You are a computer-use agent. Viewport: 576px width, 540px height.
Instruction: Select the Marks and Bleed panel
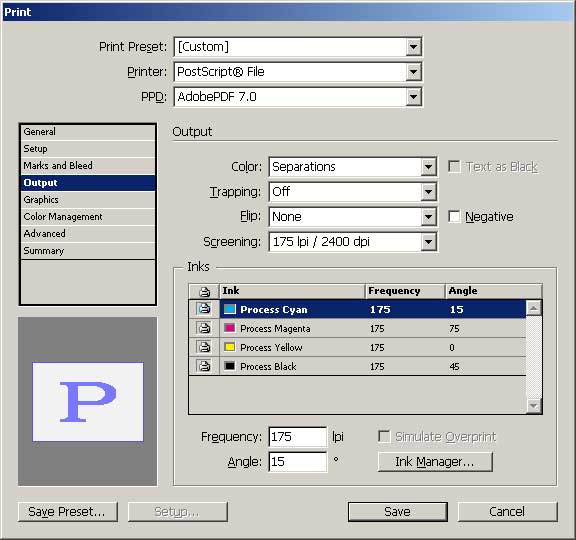(x=88, y=166)
